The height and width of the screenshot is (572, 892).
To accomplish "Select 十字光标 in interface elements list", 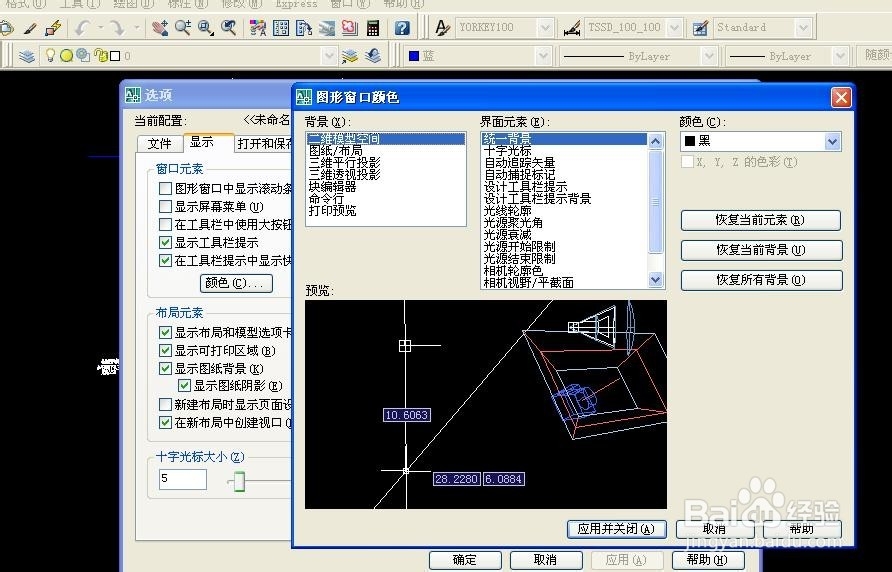I will [507, 151].
